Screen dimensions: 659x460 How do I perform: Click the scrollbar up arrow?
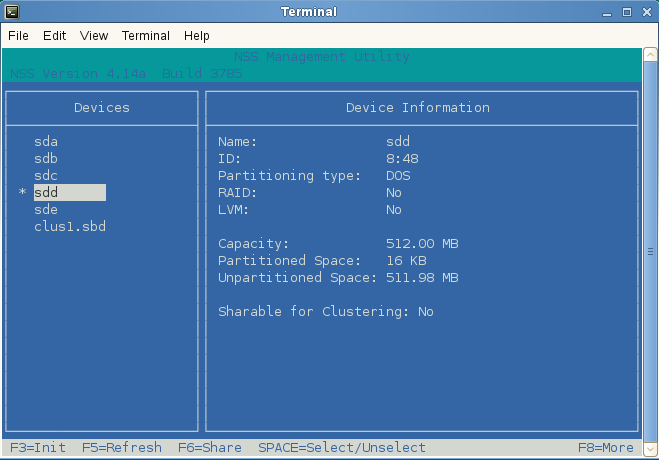[x=650, y=55]
